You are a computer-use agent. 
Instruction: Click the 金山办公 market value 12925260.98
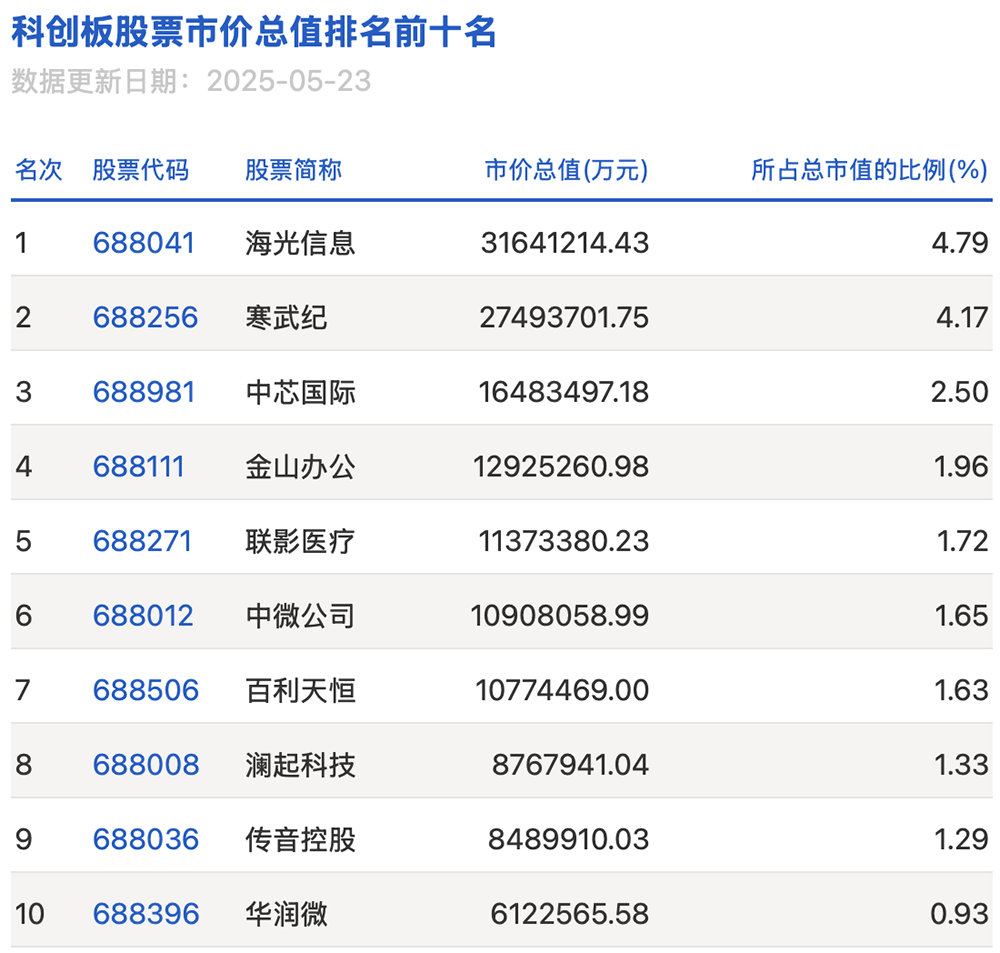click(564, 467)
